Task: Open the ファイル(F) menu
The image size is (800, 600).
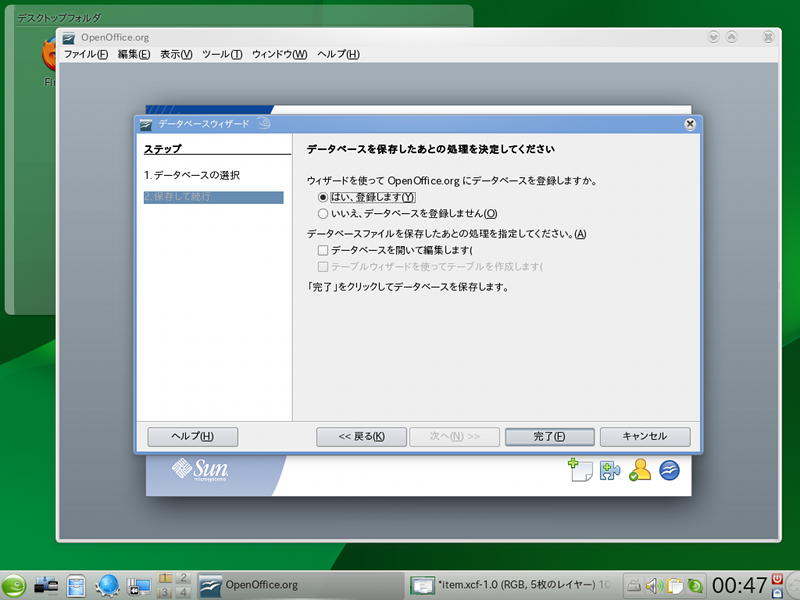Action: pyautogui.click(x=85, y=54)
